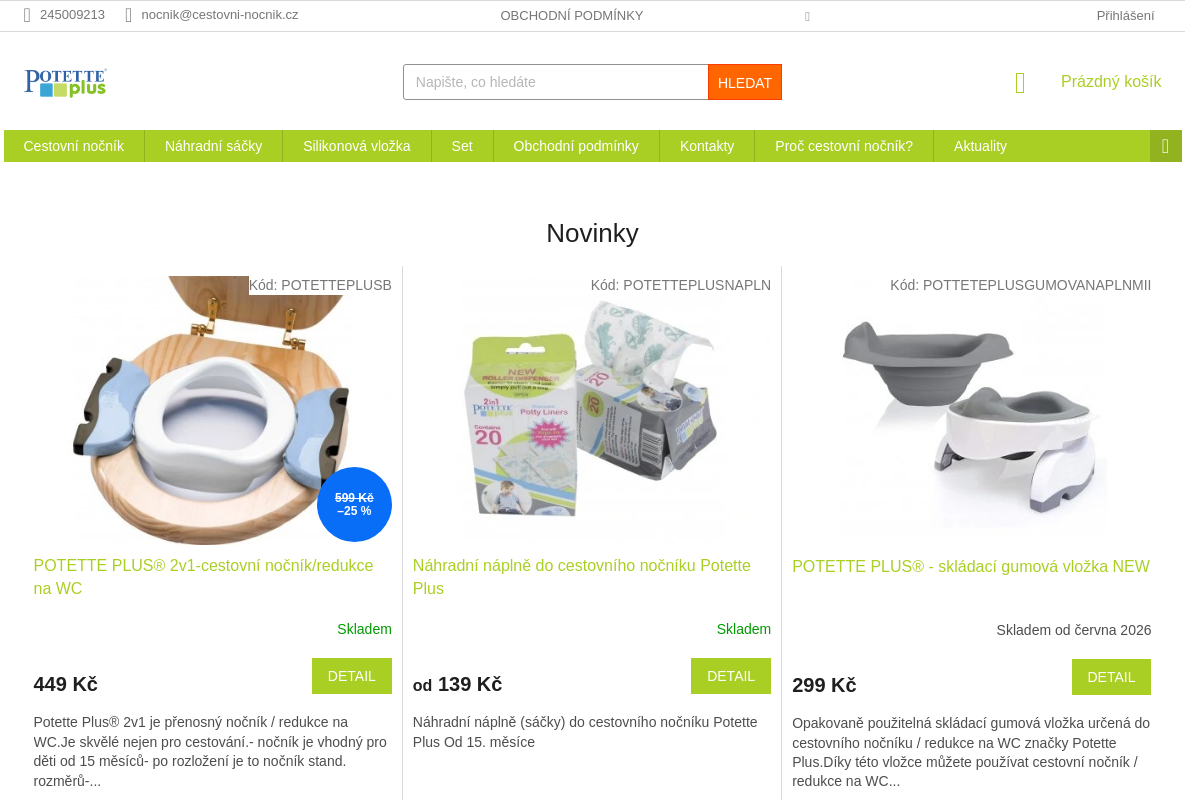
Task: Expand the menu overflow arrow icon
Action: point(1166,146)
